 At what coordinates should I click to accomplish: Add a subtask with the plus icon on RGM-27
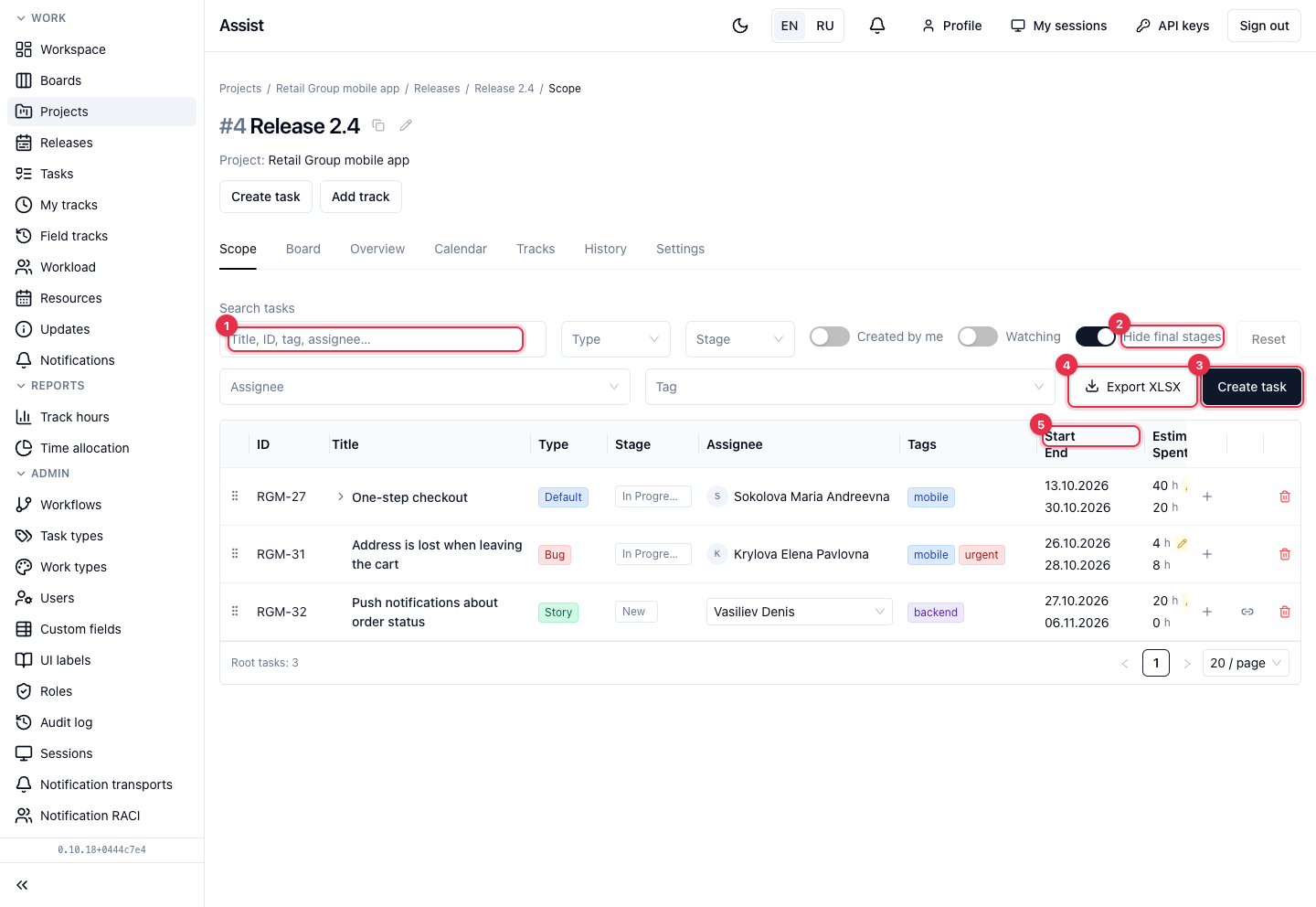pyautogui.click(x=1207, y=496)
